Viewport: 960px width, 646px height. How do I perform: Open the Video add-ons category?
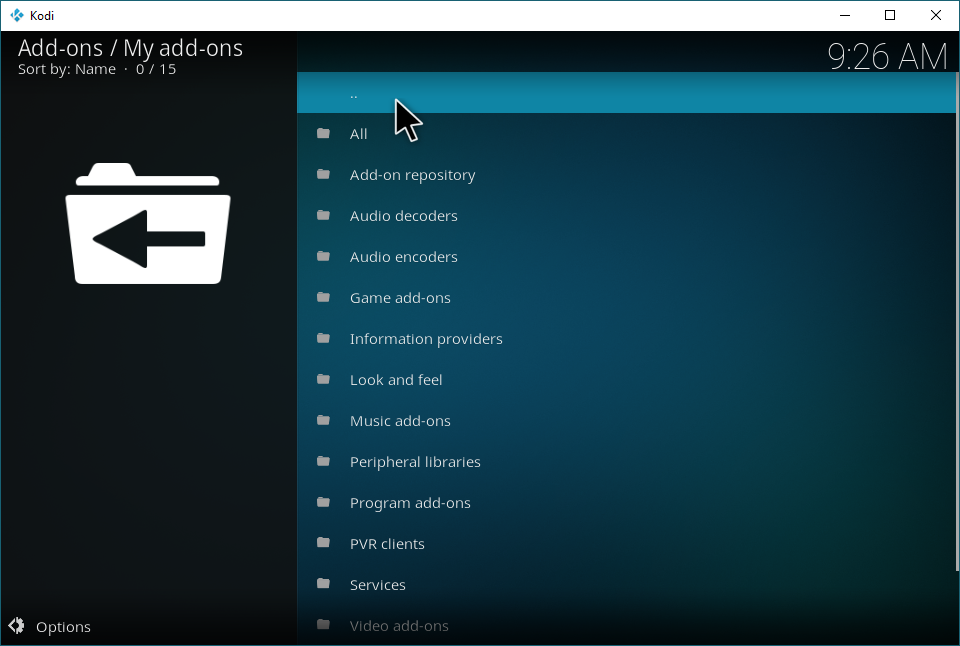pos(399,626)
